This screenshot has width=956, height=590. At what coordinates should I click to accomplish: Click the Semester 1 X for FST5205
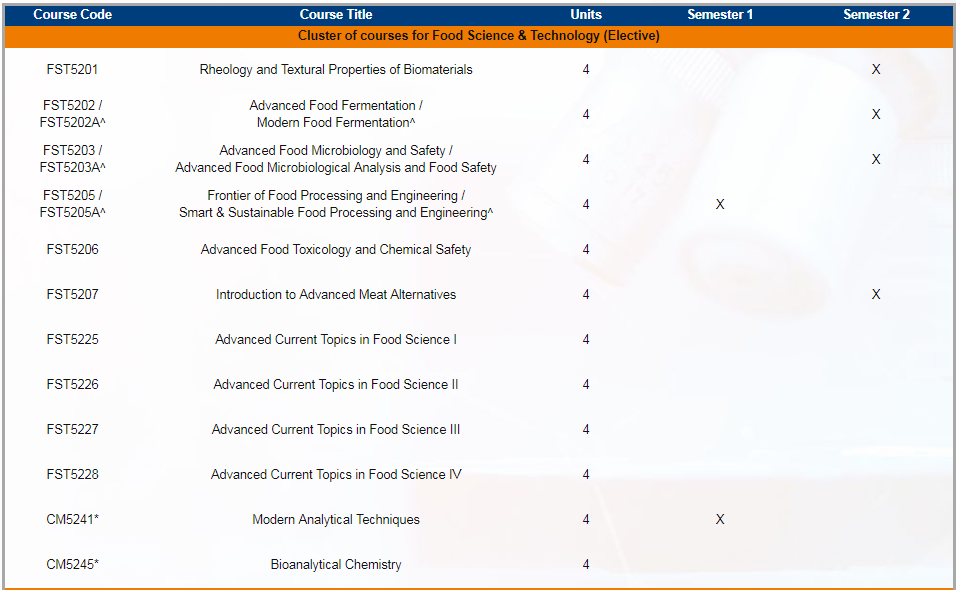[720, 204]
